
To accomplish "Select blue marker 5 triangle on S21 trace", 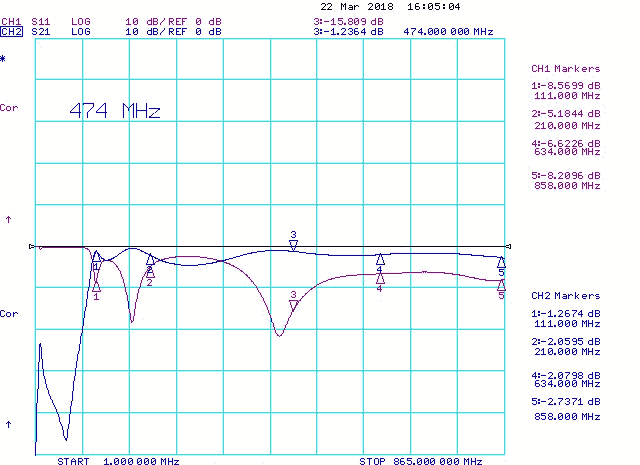I will [x=501, y=262].
